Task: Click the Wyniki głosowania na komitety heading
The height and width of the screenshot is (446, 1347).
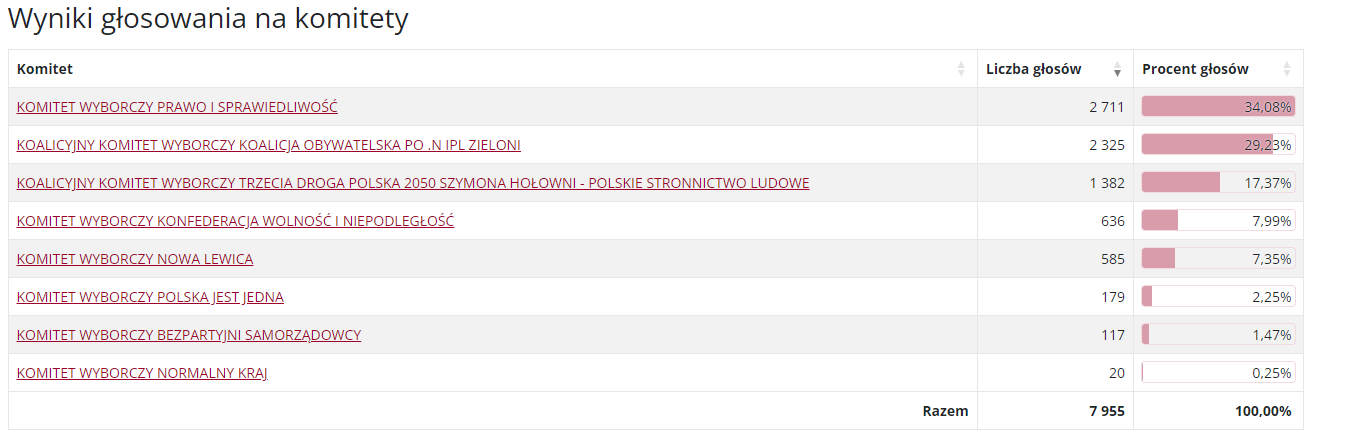Action: (x=208, y=20)
